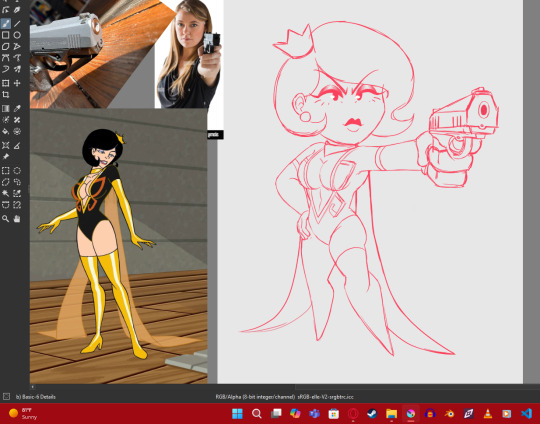The height and width of the screenshot is (424, 540).
Task: Click the Krita icon in taskbar
Action: click(x=411, y=413)
